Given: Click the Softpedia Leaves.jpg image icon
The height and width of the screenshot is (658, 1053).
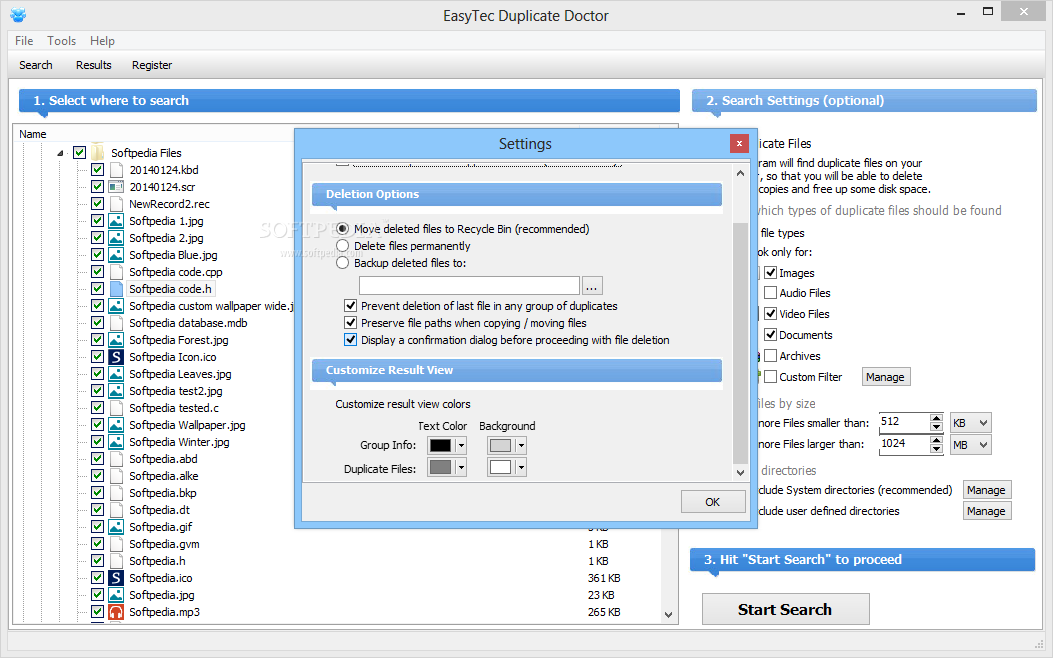Looking at the screenshot, I should [x=116, y=374].
